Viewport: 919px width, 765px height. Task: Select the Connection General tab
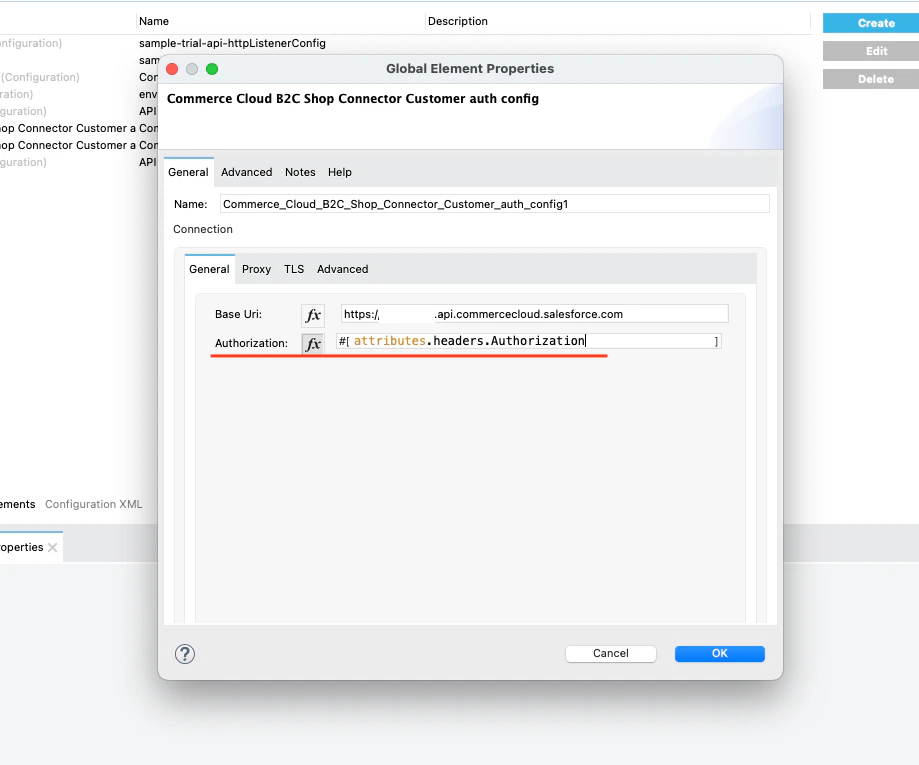[209, 270]
